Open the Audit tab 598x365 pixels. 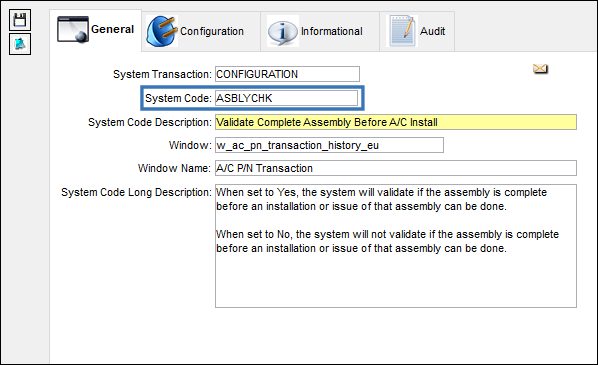(417, 31)
